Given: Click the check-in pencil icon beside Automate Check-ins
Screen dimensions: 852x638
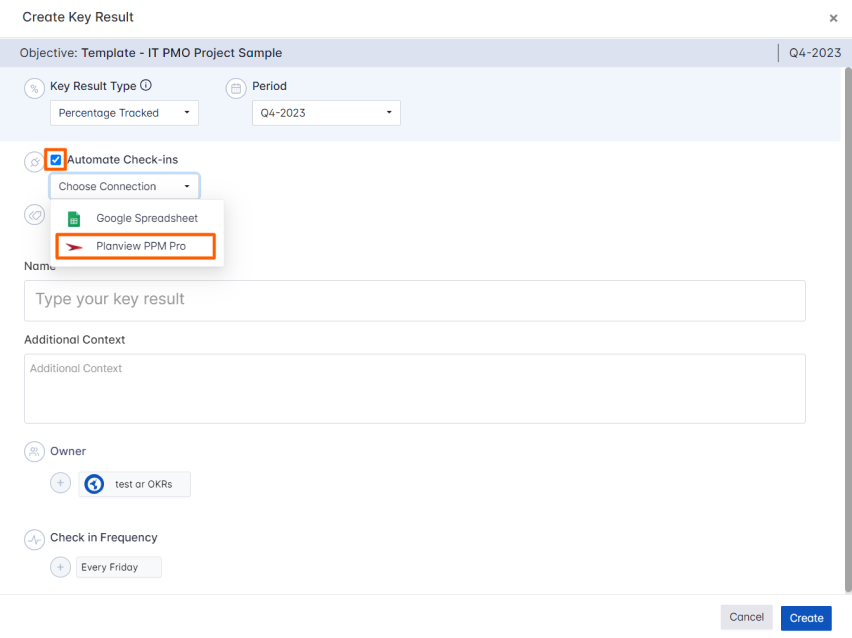Looking at the screenshot, I should [34, 160].
